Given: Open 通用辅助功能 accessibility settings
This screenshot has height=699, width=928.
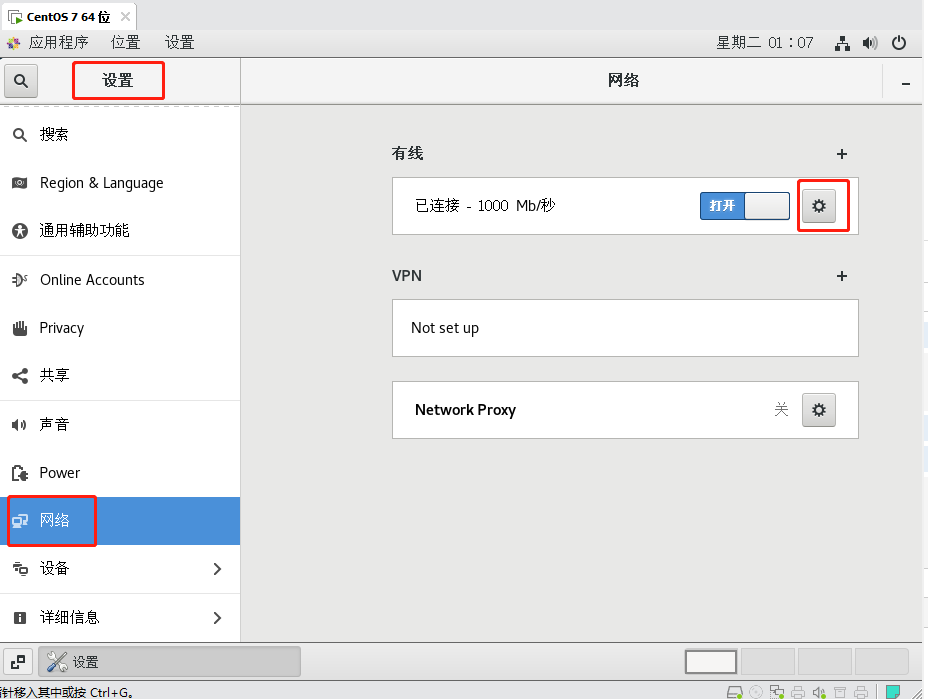Looking at the screenshot, I should click(120, 231).
